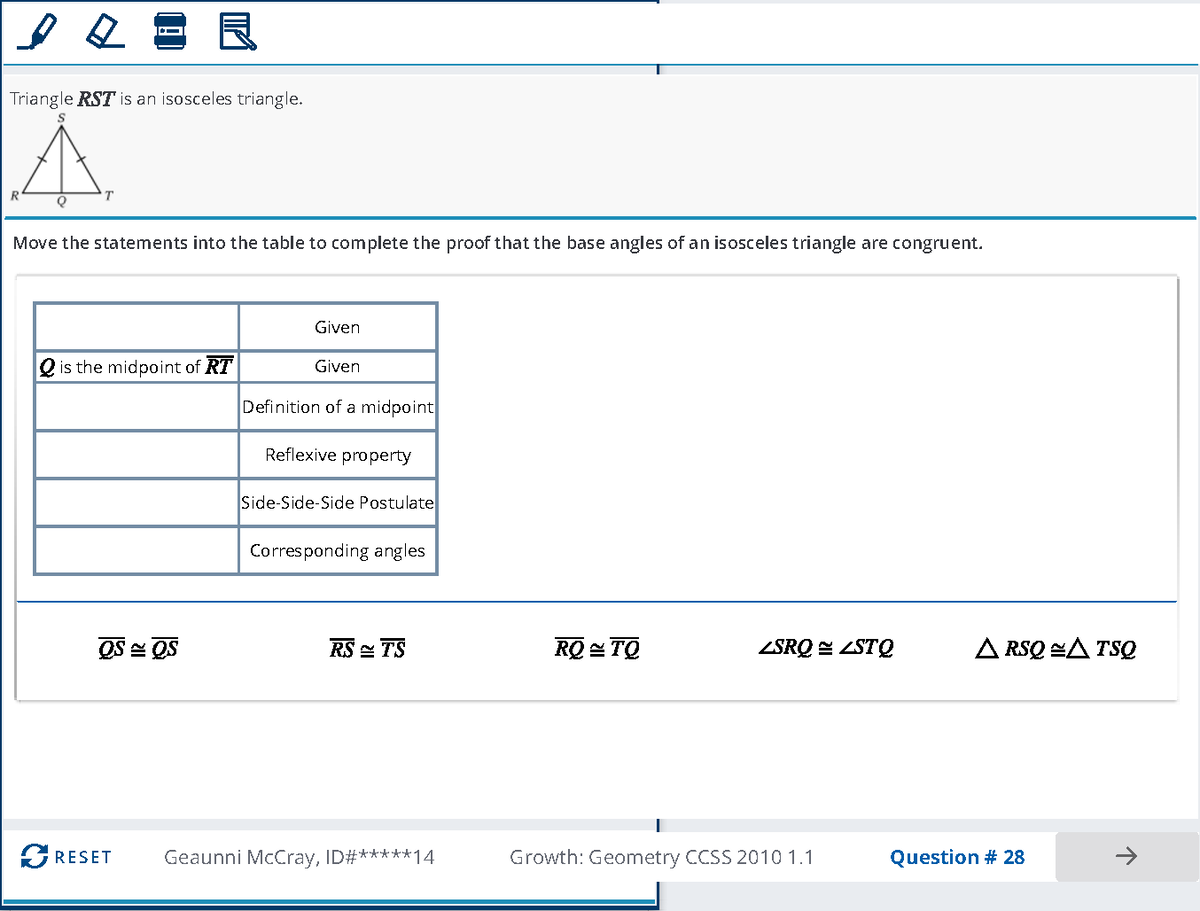Viewport: 1200px width, 911px height.
Task: Open the Notepad tool
Action: [237, 32]
